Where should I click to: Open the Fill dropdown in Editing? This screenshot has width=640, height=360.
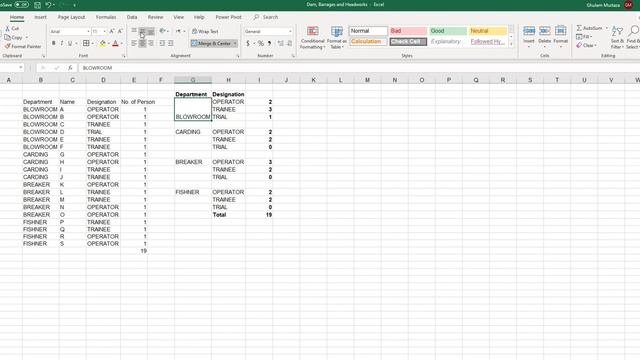click(584, 37)
